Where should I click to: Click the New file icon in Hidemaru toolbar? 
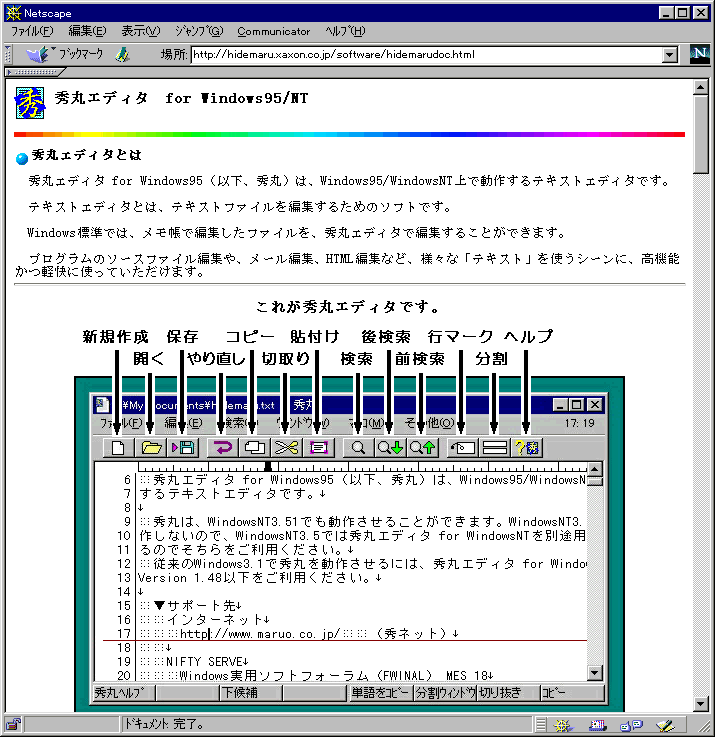(119, 448)
